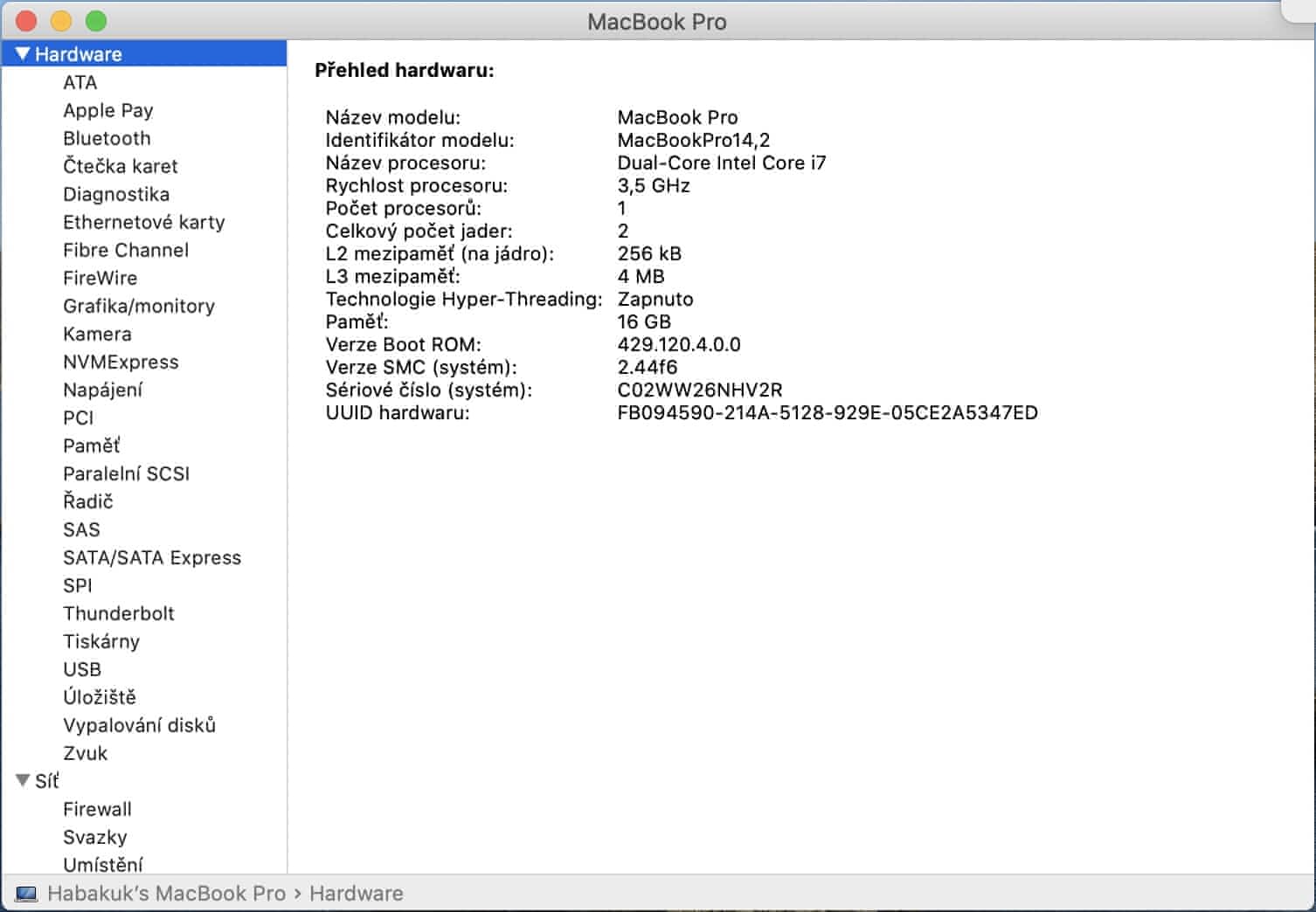Collapse the Síť section triangle

[23, 780]
